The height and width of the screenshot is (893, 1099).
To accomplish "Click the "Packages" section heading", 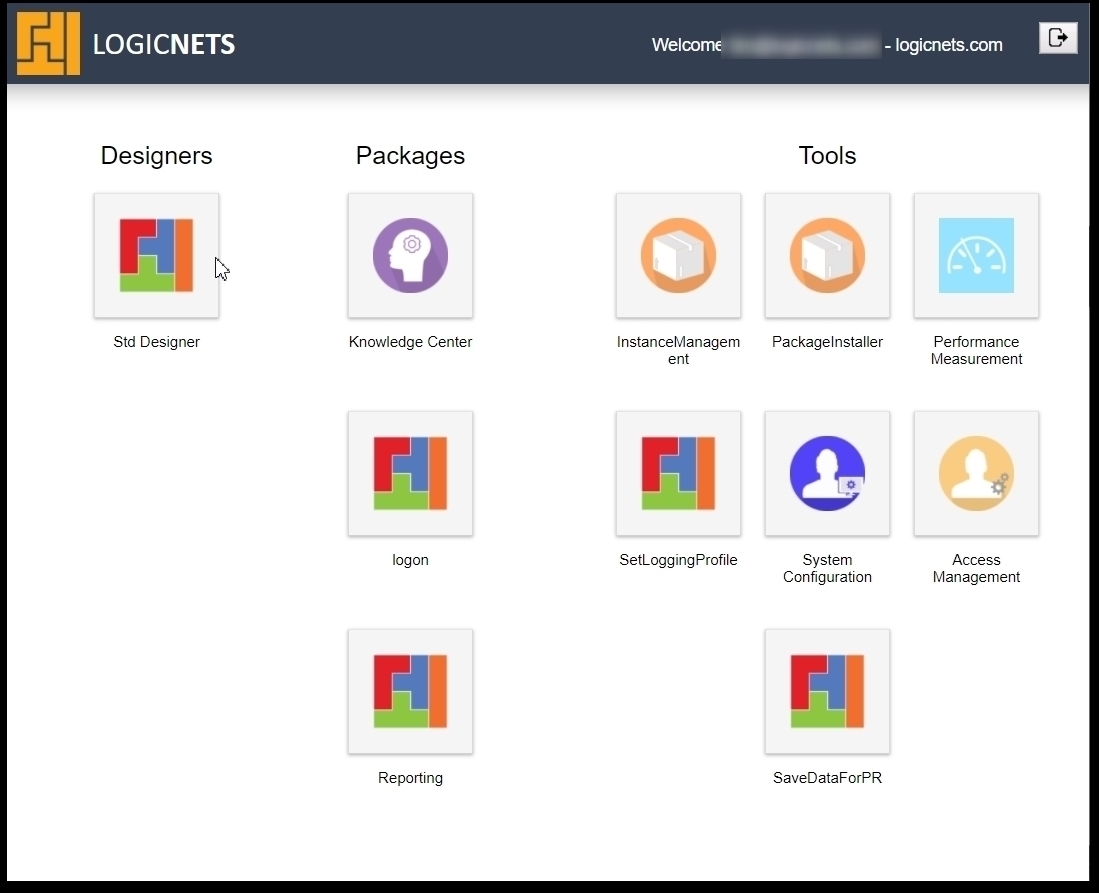I will click(x=410, y=156).
